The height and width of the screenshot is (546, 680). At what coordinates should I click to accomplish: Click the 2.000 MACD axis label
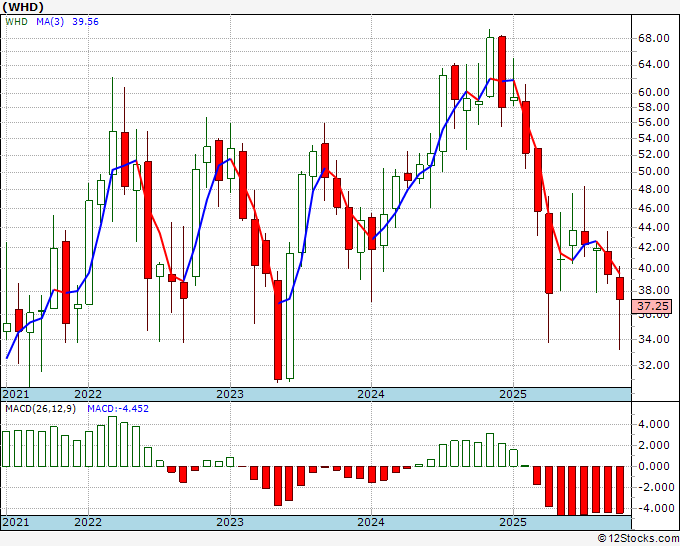pos(654,445)
